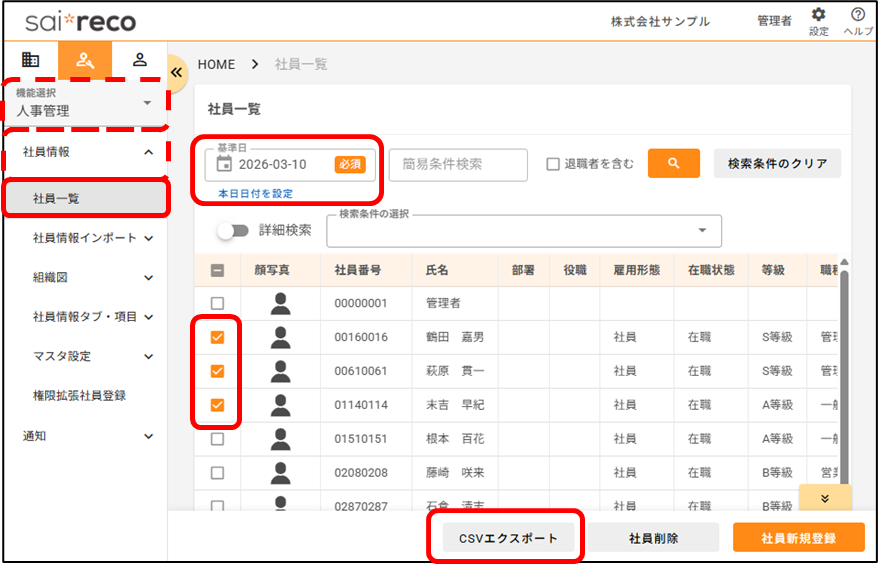Viewport: 878px width, 564px height.
Task: Collapse sidebar with double chevron icon
Action: pyautogui.click(x=177, y=72)
